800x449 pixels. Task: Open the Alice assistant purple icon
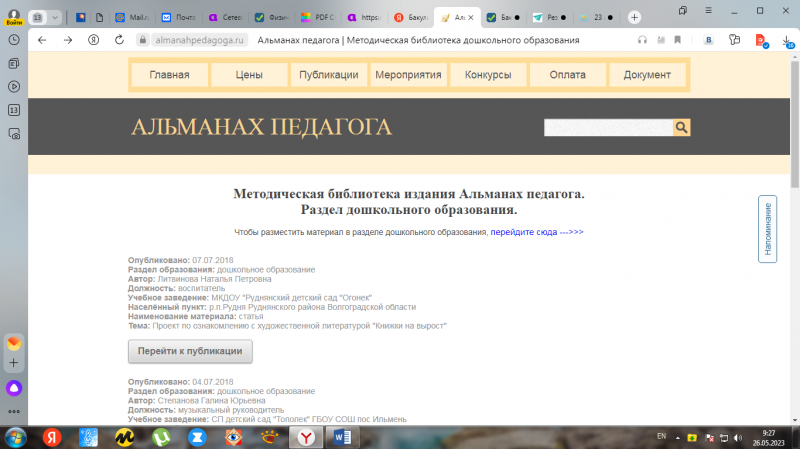[x=14, y=388]
